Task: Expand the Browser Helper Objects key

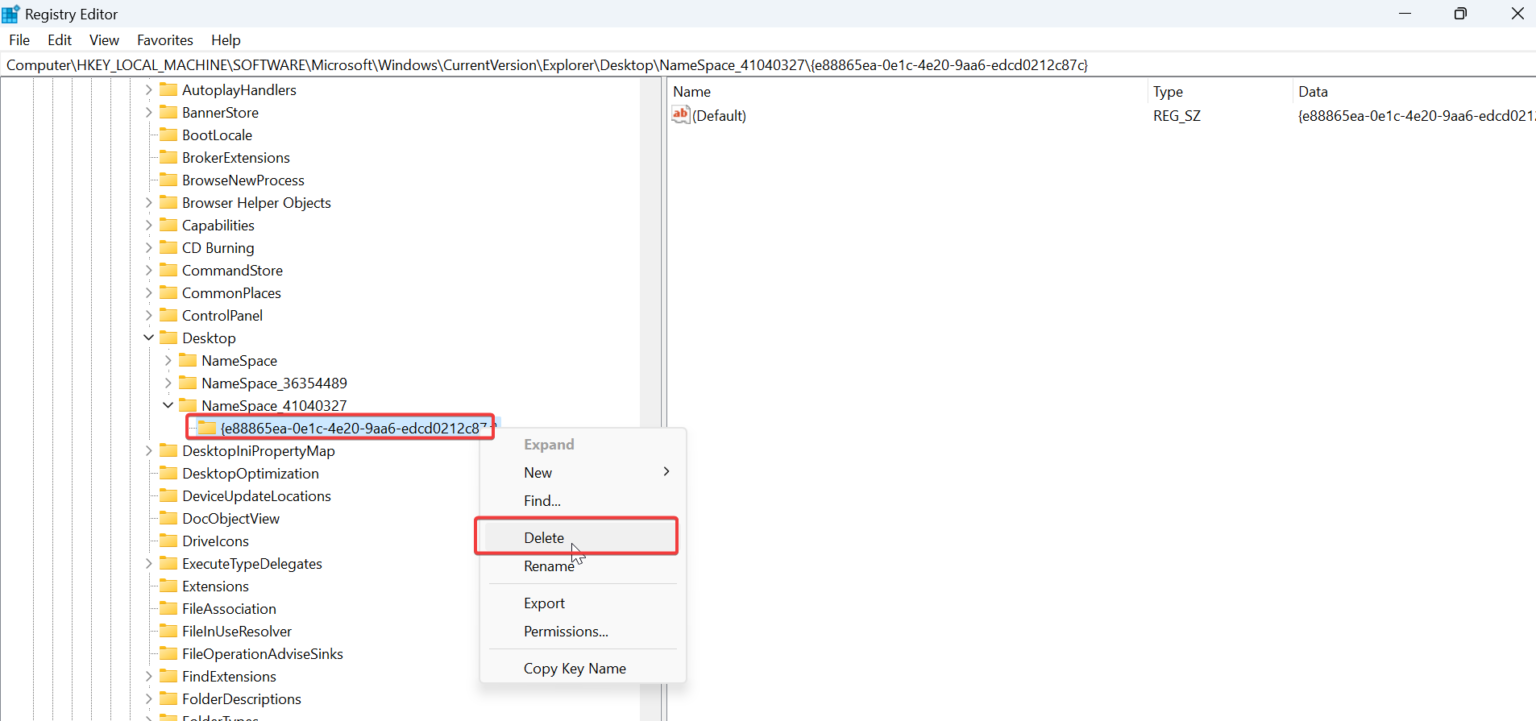Action: point(148,202)
